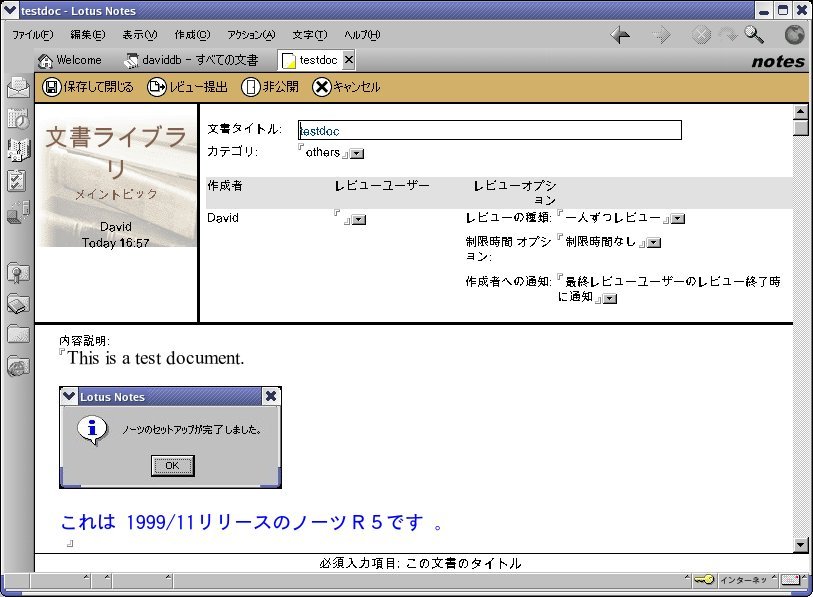Open the レビューの種類 dropdown
Viewport: 813px width, 597px height.
[678, 219]
